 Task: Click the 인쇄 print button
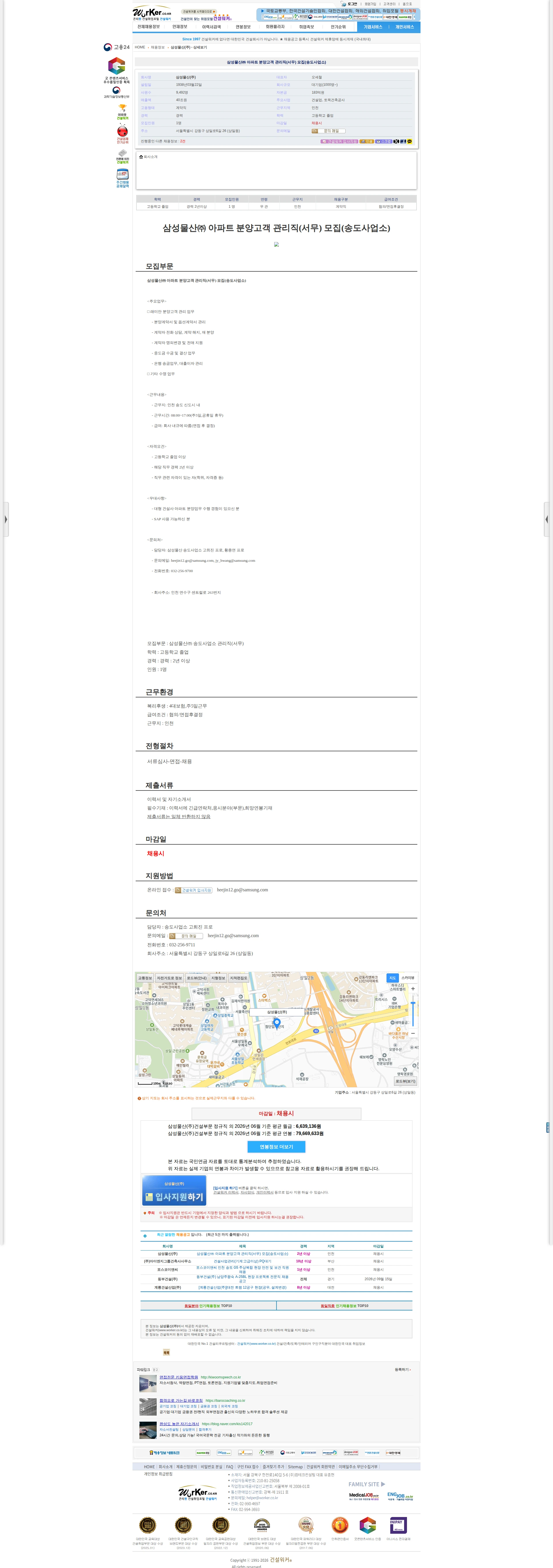click(x=366, y=141)
